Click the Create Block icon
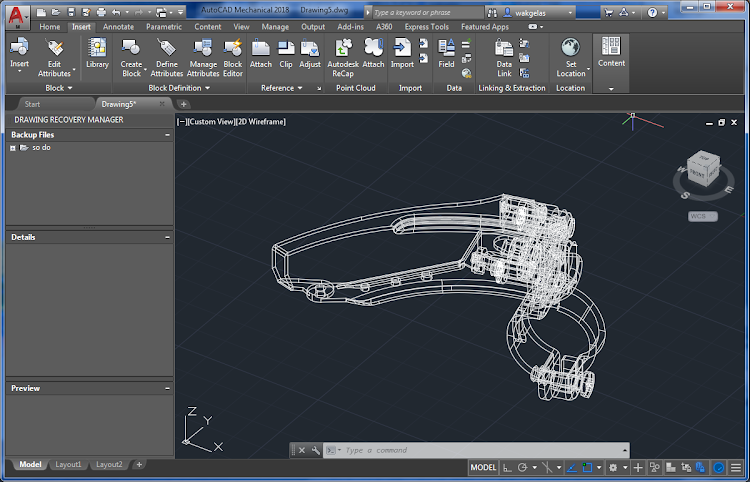This screenshot has height=482, width=750. 131,47
